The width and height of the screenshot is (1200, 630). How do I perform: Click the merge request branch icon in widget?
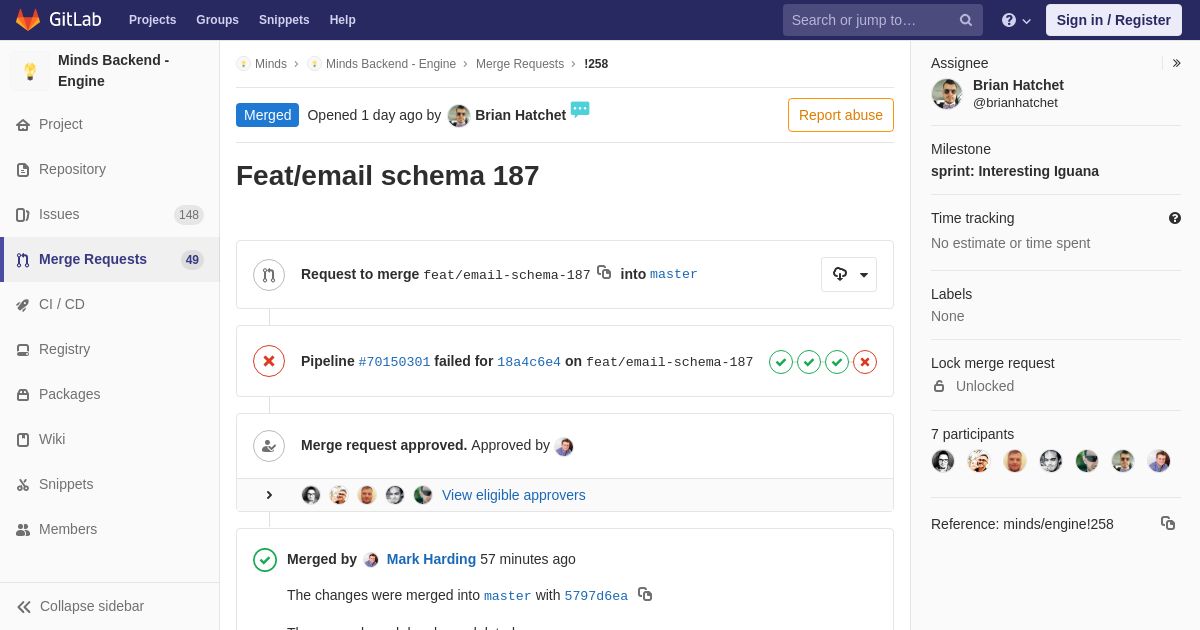click(269, 275)
